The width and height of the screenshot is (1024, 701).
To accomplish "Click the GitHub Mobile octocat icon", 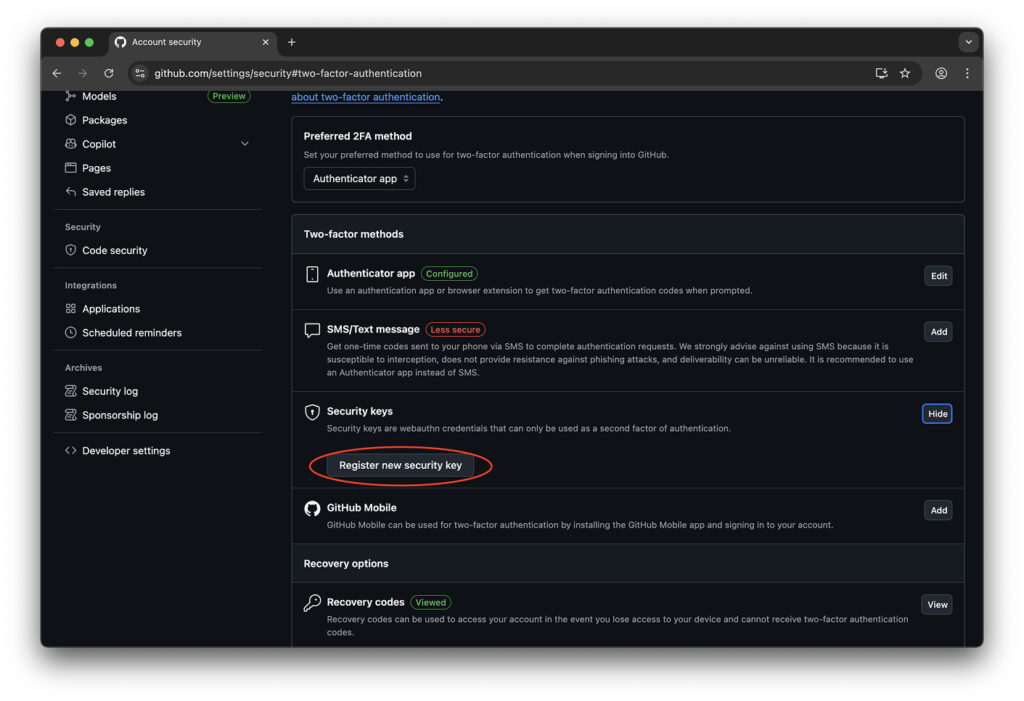I will [312, 508].
